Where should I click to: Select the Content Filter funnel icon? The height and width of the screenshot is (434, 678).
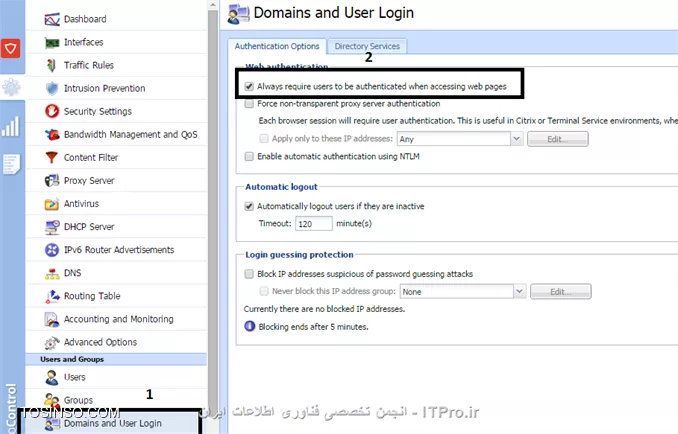[x=52, y=157]
